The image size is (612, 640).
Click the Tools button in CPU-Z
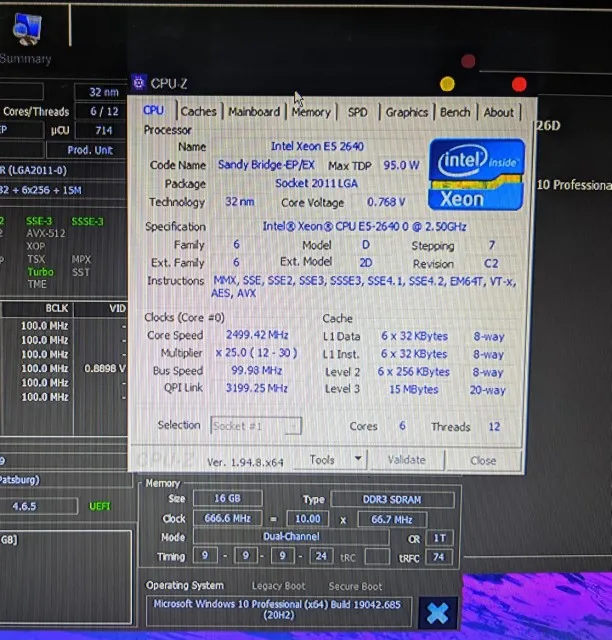click(x=322, y=460)
